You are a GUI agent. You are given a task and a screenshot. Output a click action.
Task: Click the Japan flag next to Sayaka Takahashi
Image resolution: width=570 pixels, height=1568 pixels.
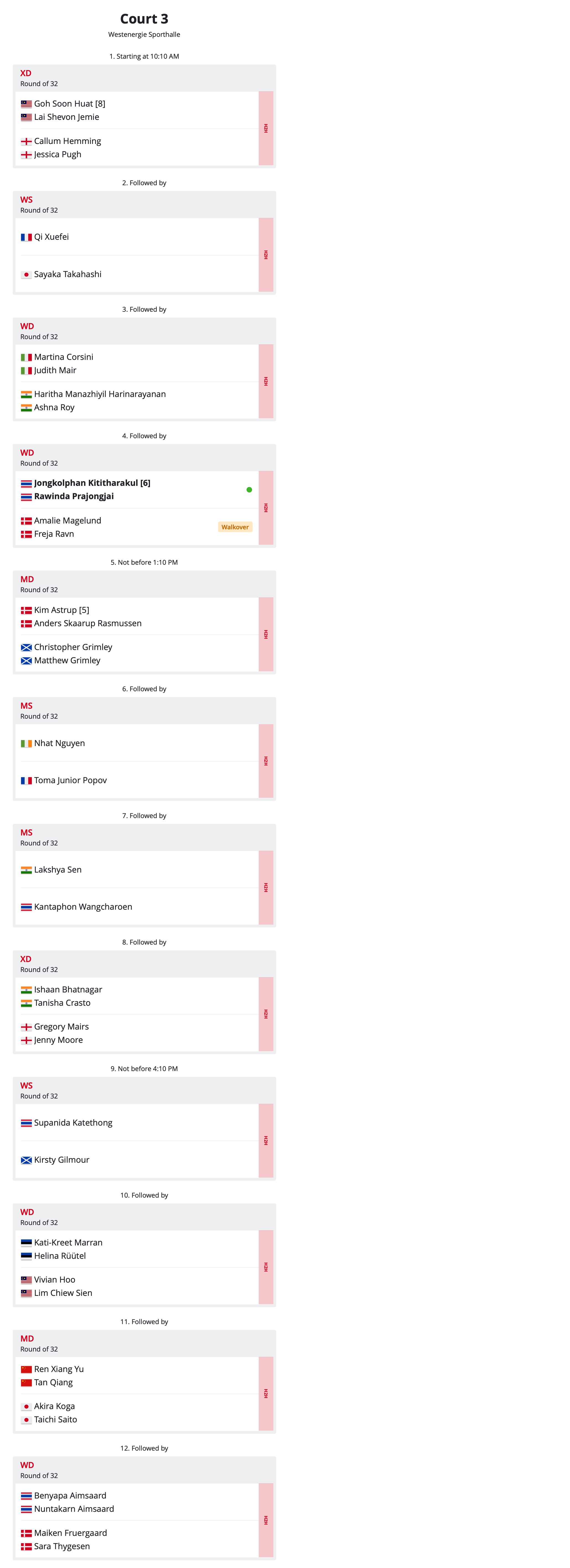26,275
